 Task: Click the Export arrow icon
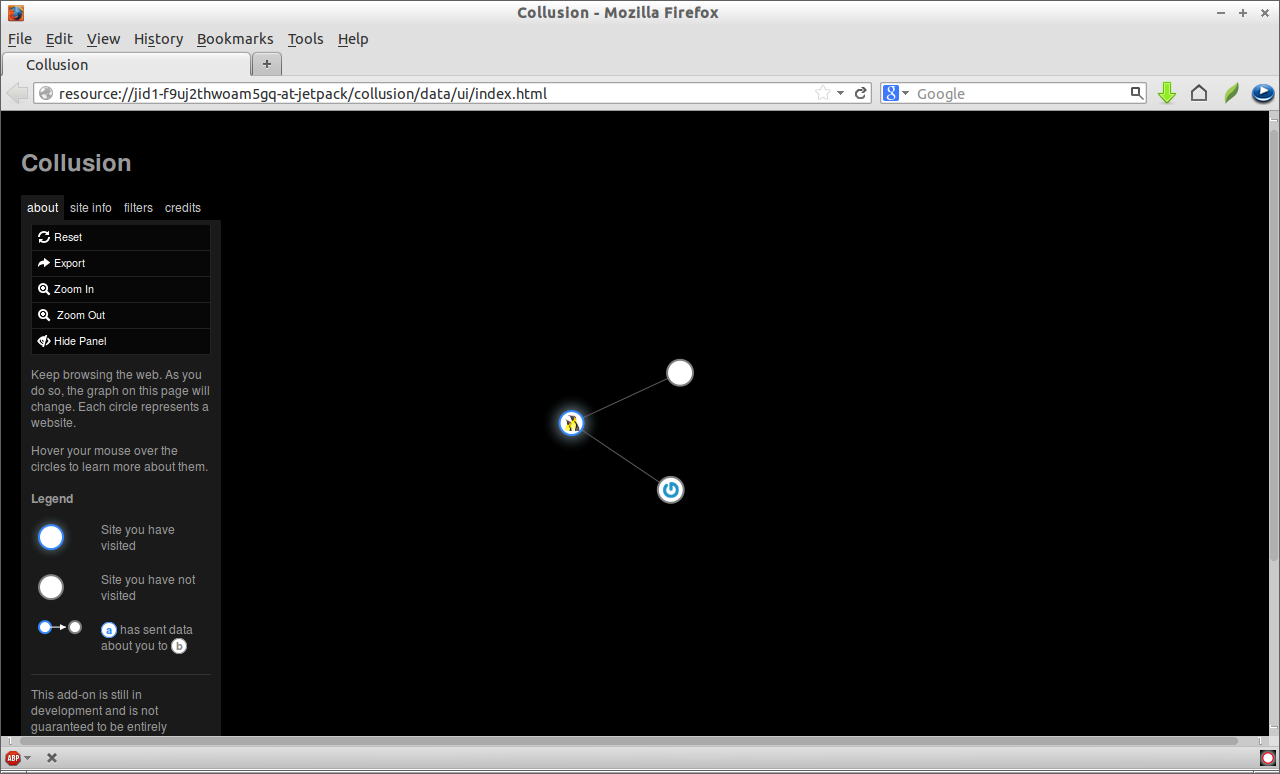[44, 263]
